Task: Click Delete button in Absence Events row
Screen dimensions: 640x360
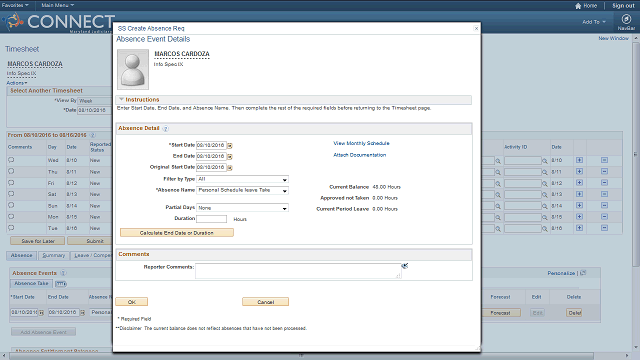Action: [x=574, y=313]
